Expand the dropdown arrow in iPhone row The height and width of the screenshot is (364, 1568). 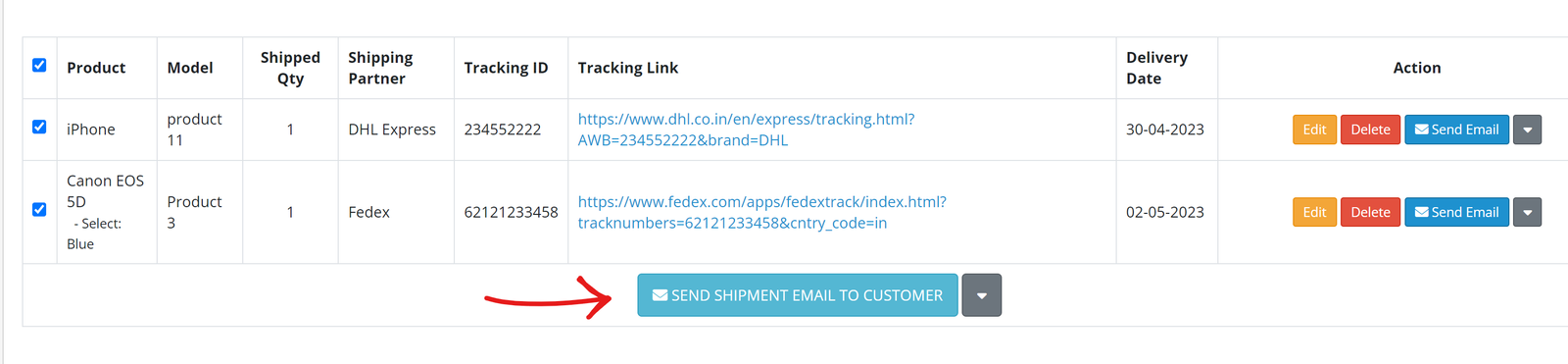[1527, 130]
